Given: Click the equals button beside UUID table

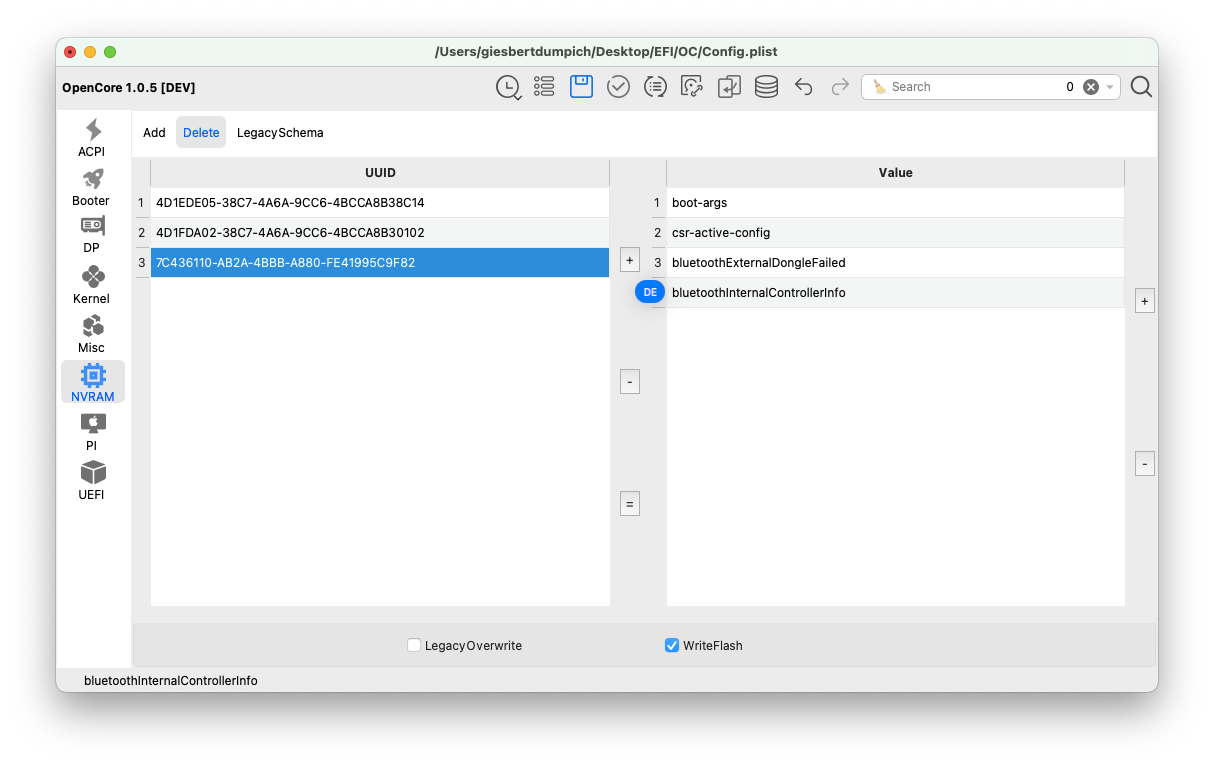Looking at the screenshot, I should 630,504.
